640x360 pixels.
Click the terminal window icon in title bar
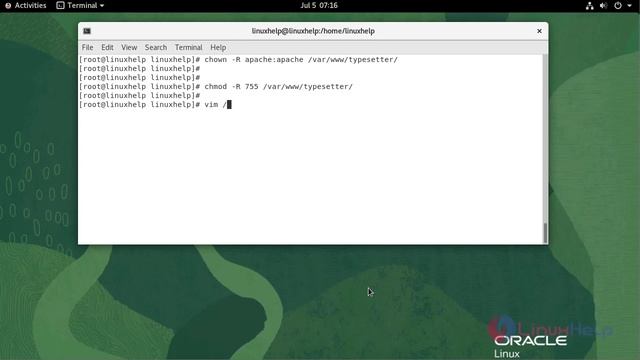[x=87, y=31]
